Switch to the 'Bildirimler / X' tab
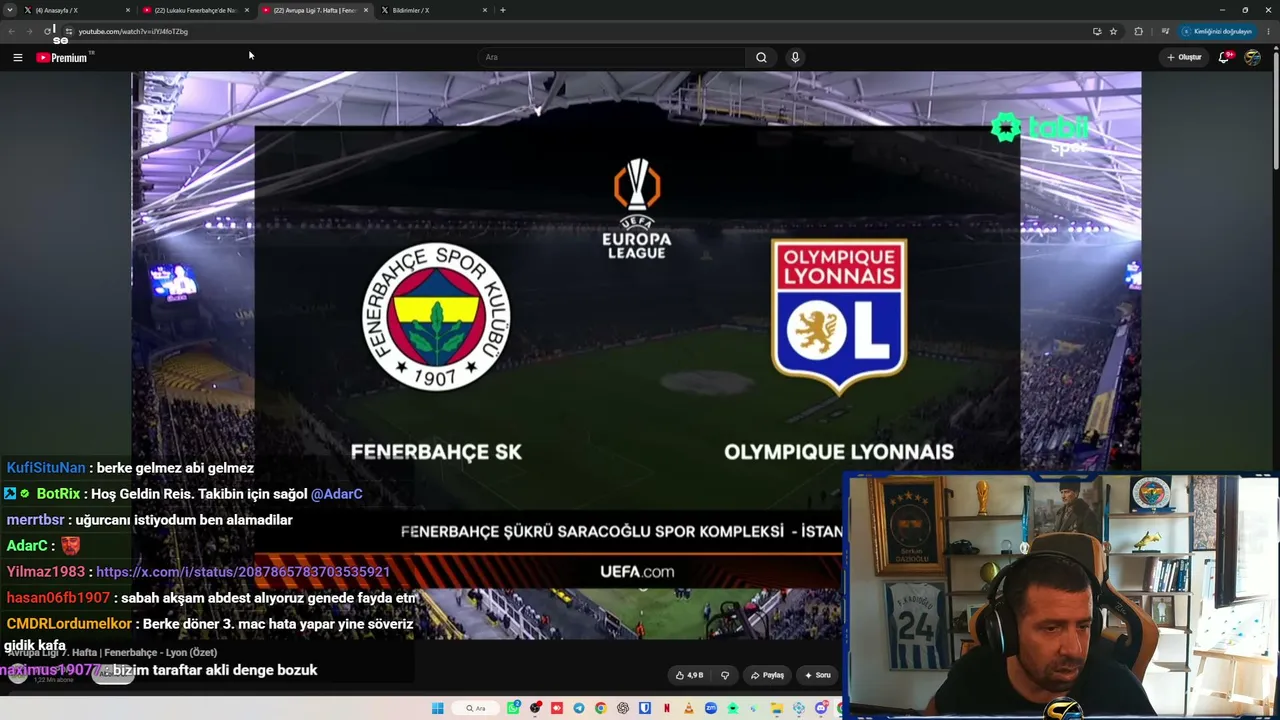Image resolution: width=1280 pixels, height=720 pixels. 434,10
